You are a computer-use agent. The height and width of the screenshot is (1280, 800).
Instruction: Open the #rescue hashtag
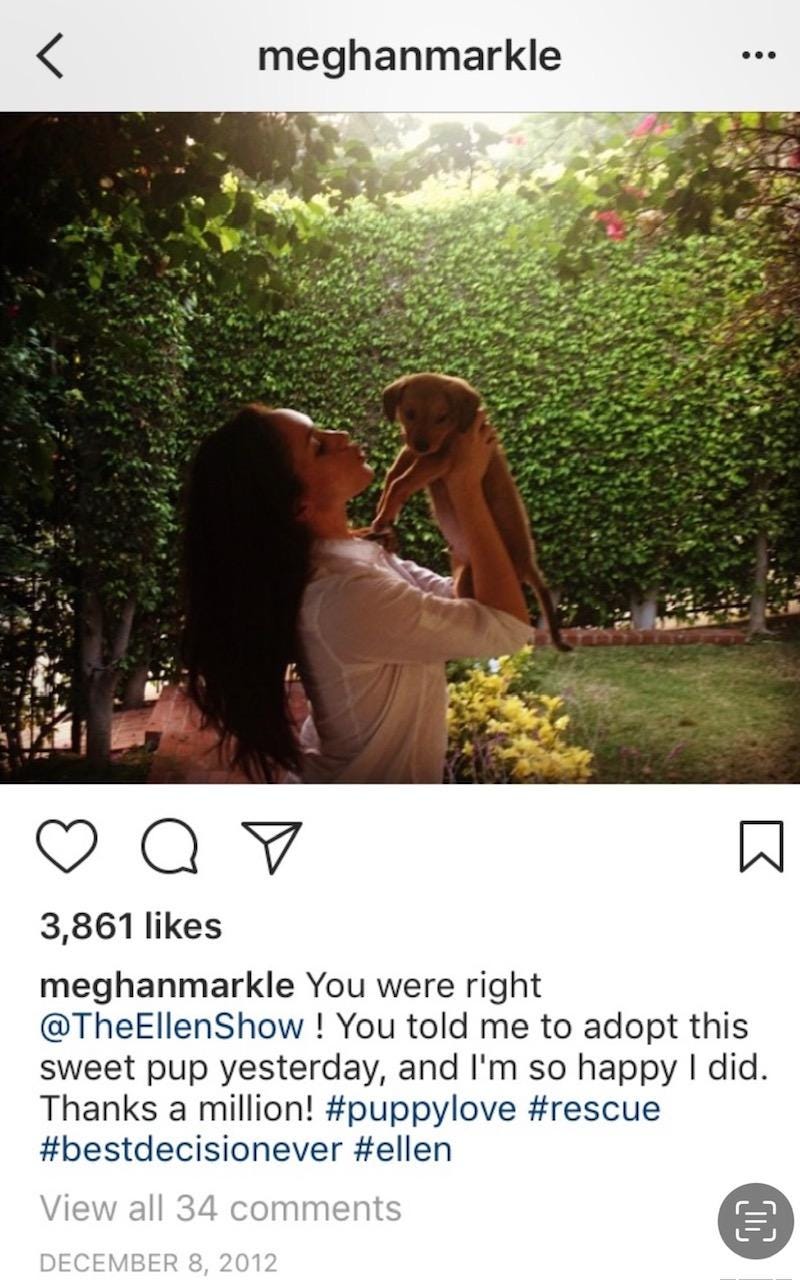click(x=592, y=1109)
